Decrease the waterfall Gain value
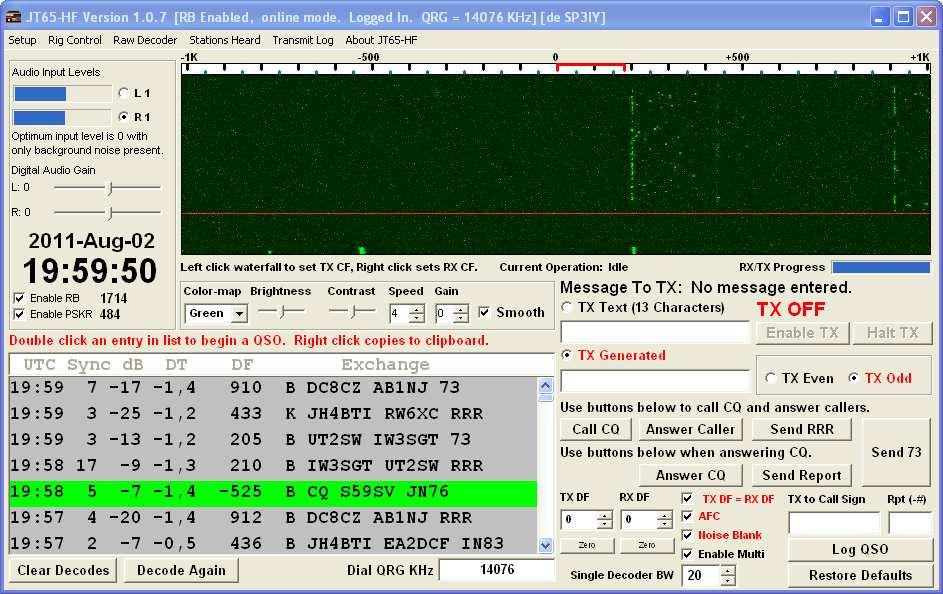 [461, 317]
